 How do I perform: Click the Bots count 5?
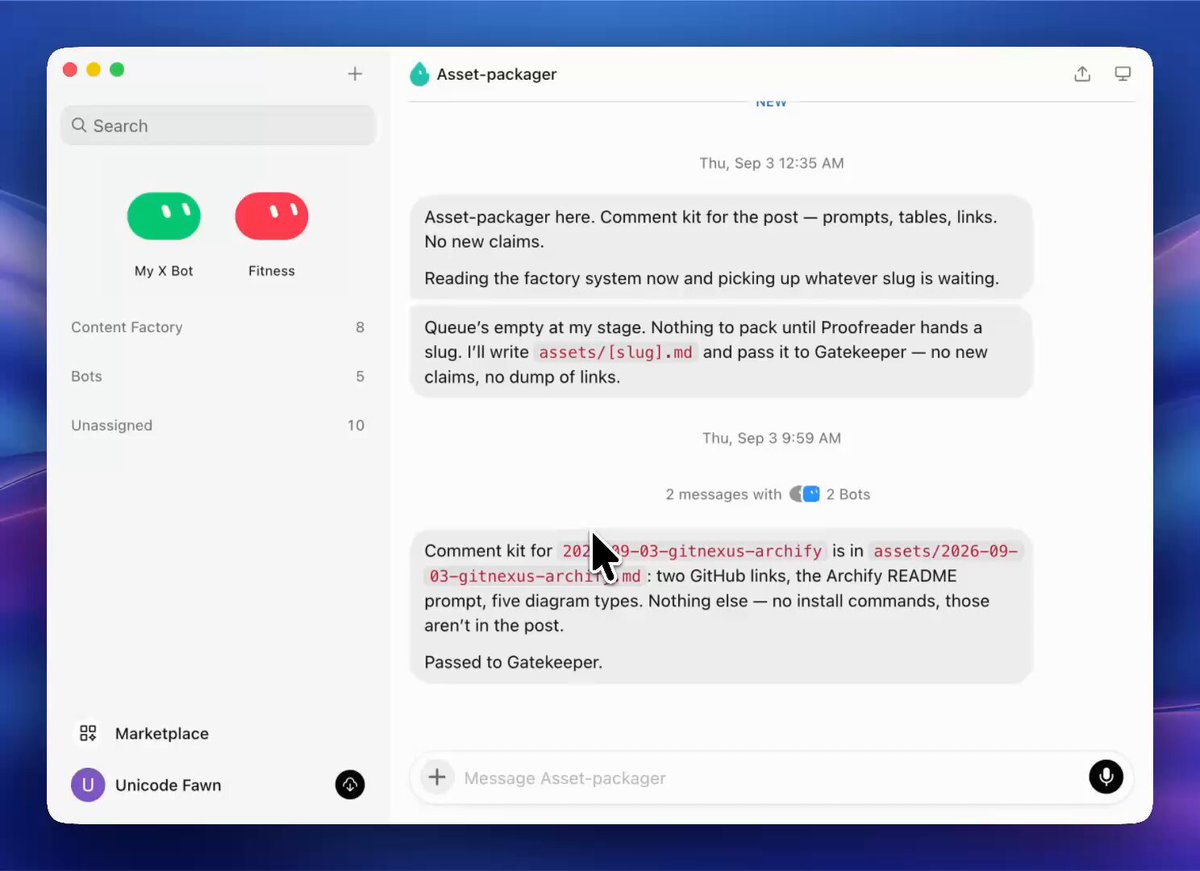(360, 376)
